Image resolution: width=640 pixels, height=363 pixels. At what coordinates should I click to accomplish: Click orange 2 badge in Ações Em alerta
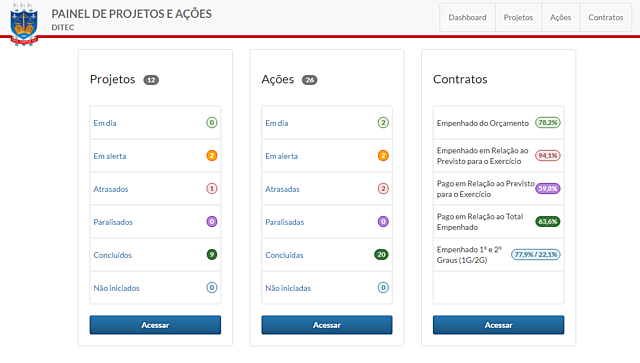[383, 156]
